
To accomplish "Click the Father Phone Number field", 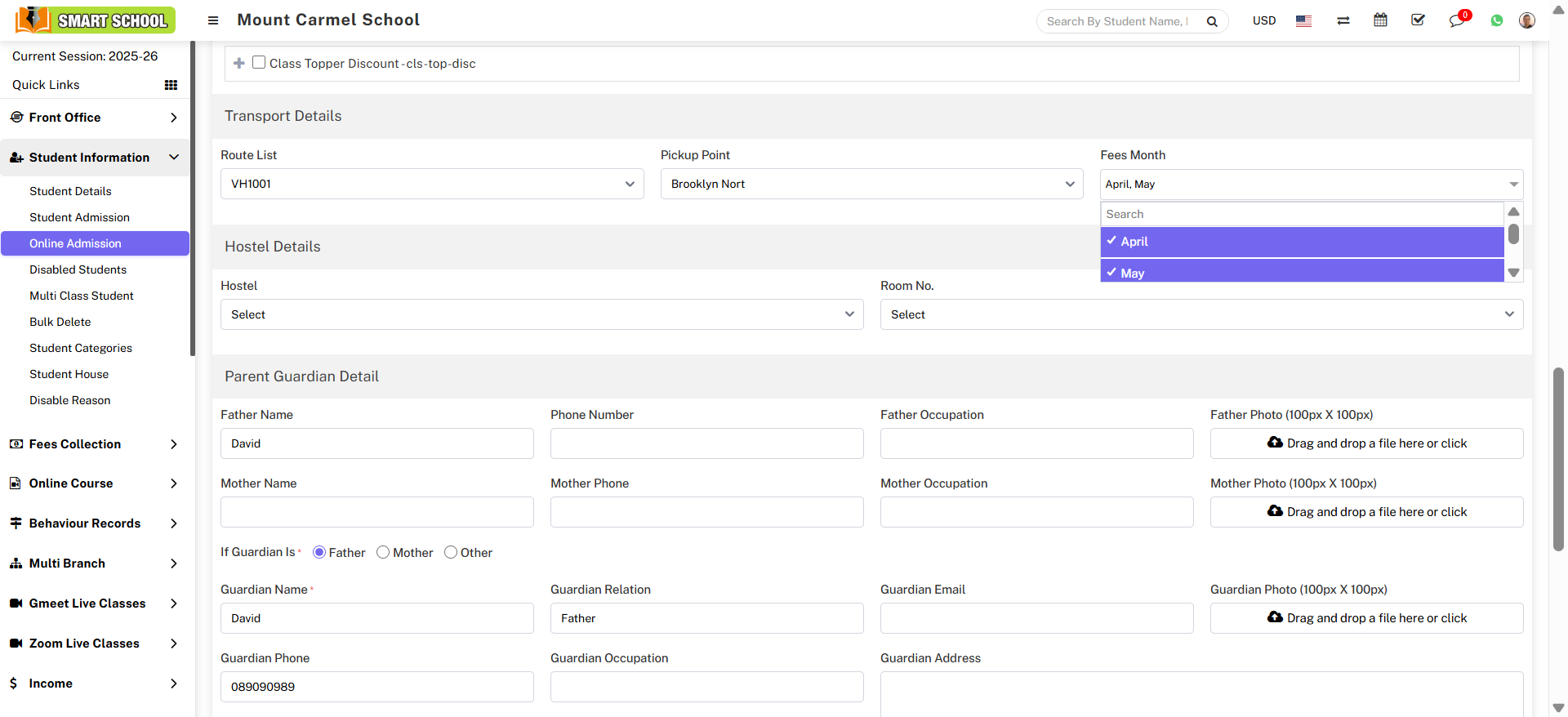I will [x=706, y=443].
